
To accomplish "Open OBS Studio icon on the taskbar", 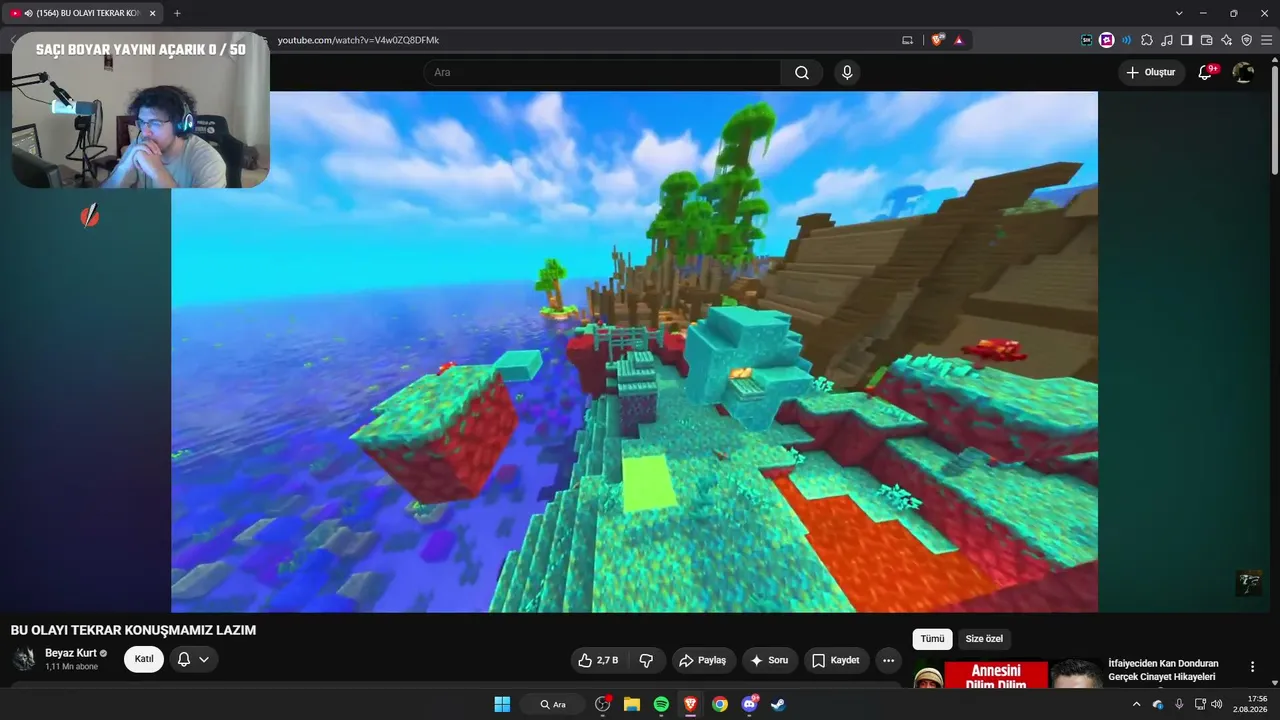I will click(x=602, y=704).
